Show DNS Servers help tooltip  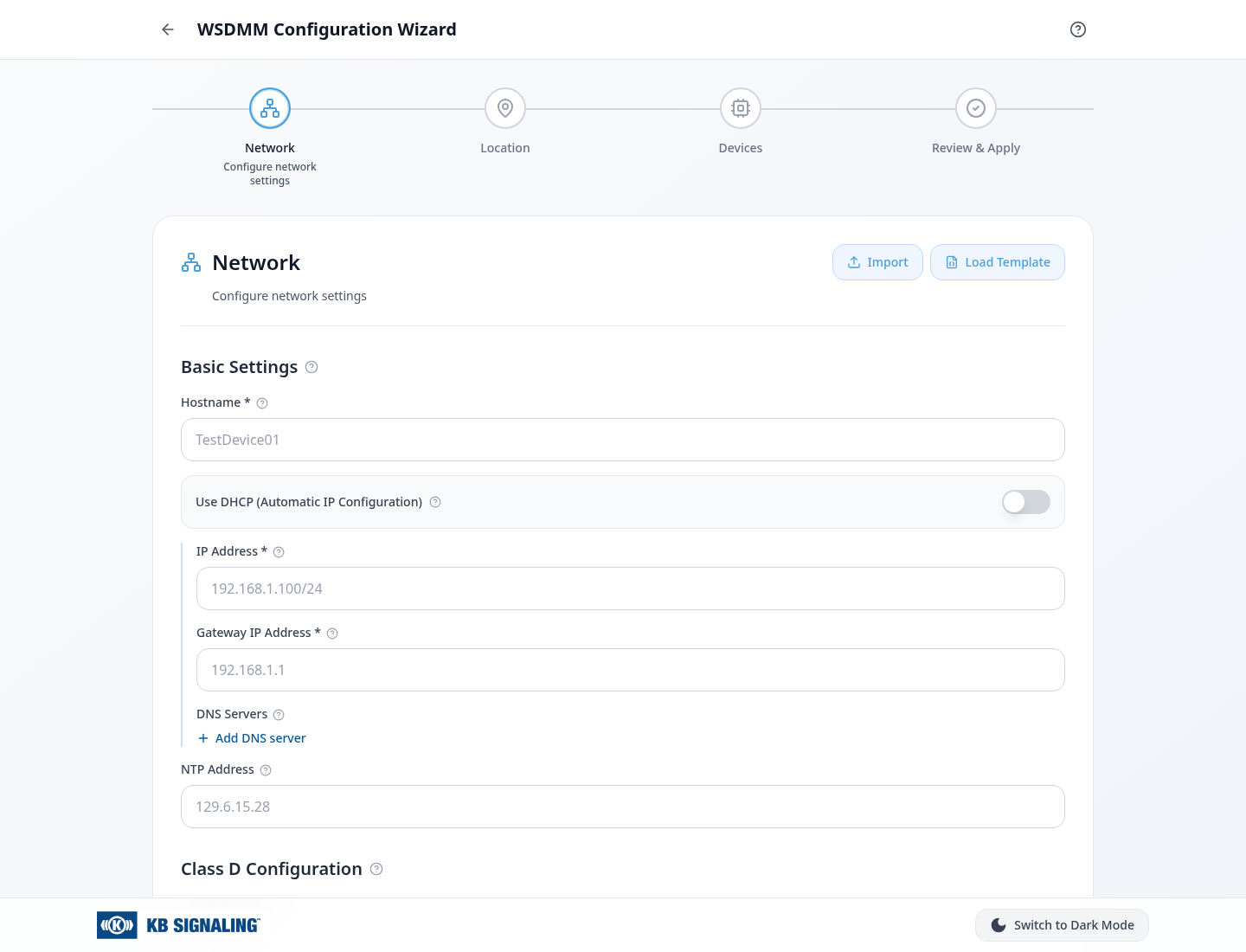(x=279, y=715)
